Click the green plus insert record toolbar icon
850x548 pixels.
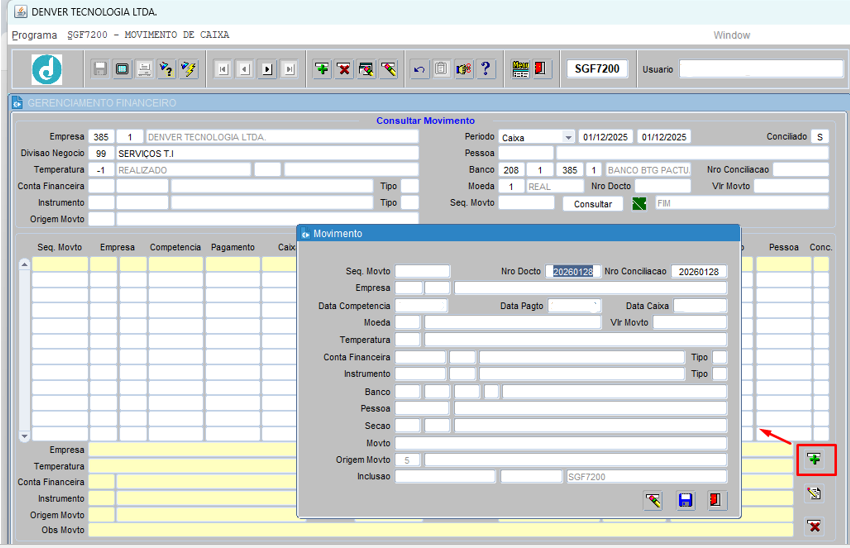(x=322, y=69)
